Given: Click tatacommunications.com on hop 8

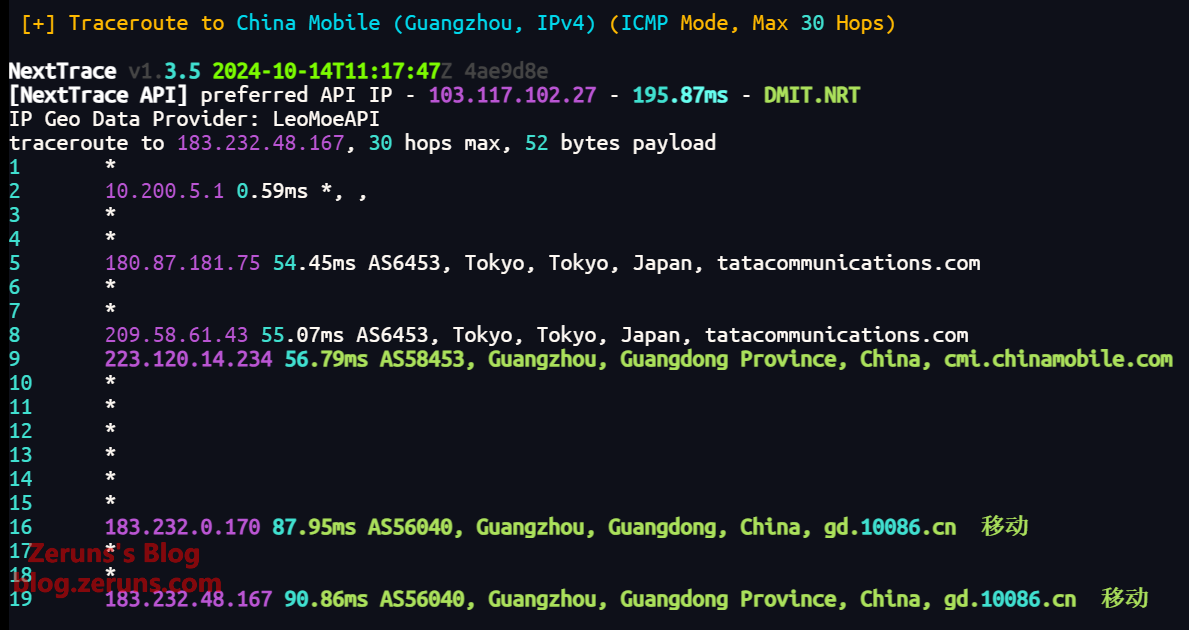Looking at the screenshot, I should pos(836,335).
